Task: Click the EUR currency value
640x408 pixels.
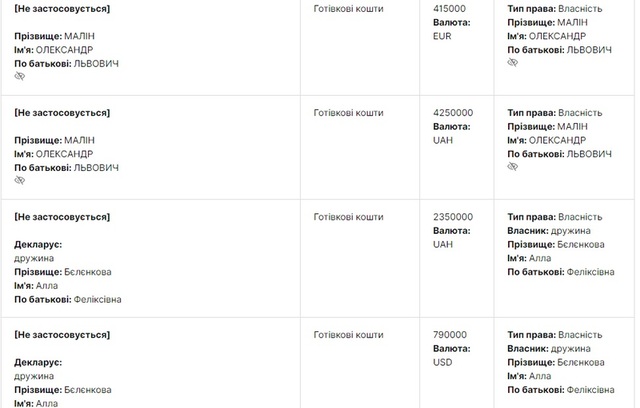Action: 442,36
